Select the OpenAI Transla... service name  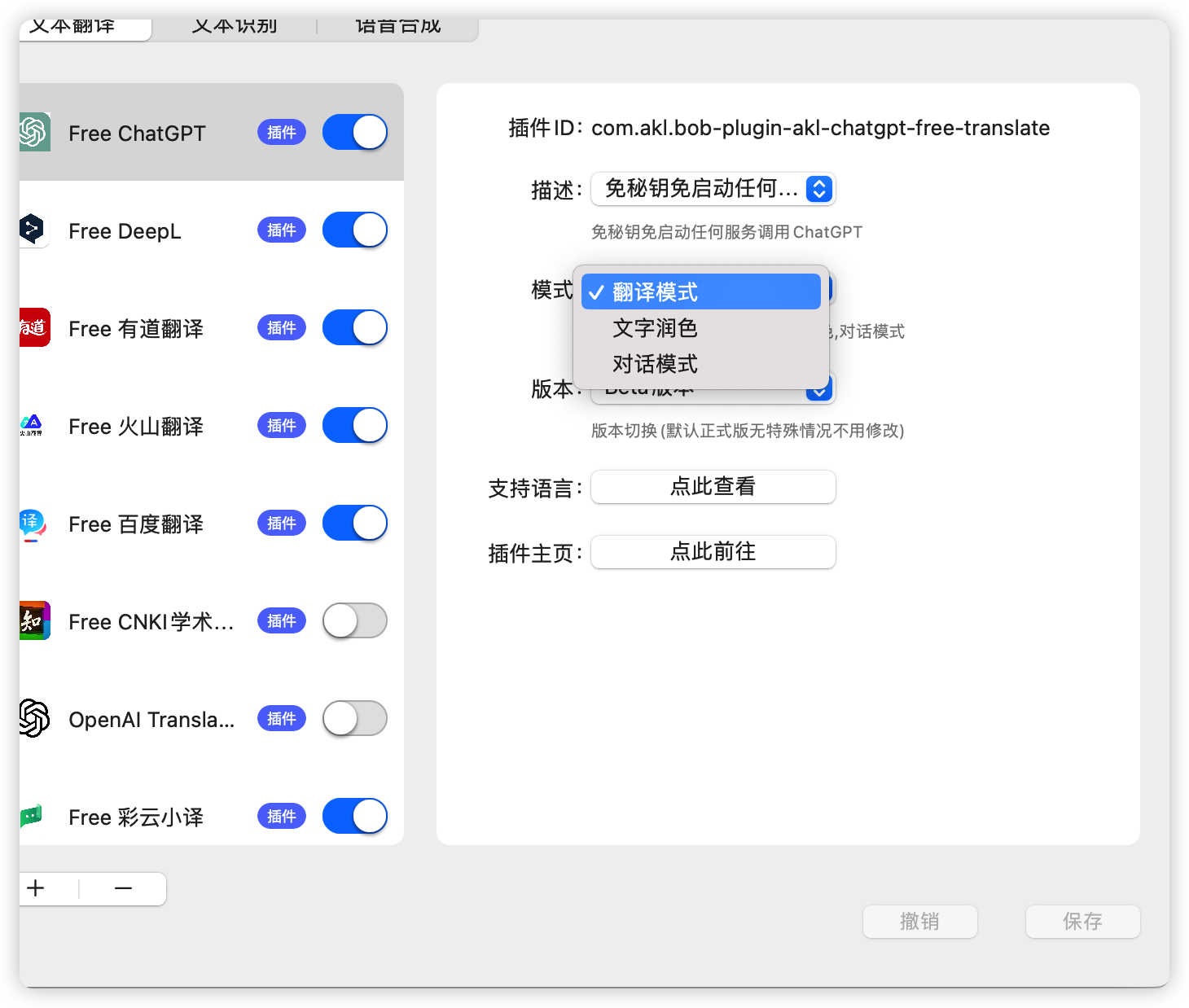pyautogui.click(x=151, y=720)
